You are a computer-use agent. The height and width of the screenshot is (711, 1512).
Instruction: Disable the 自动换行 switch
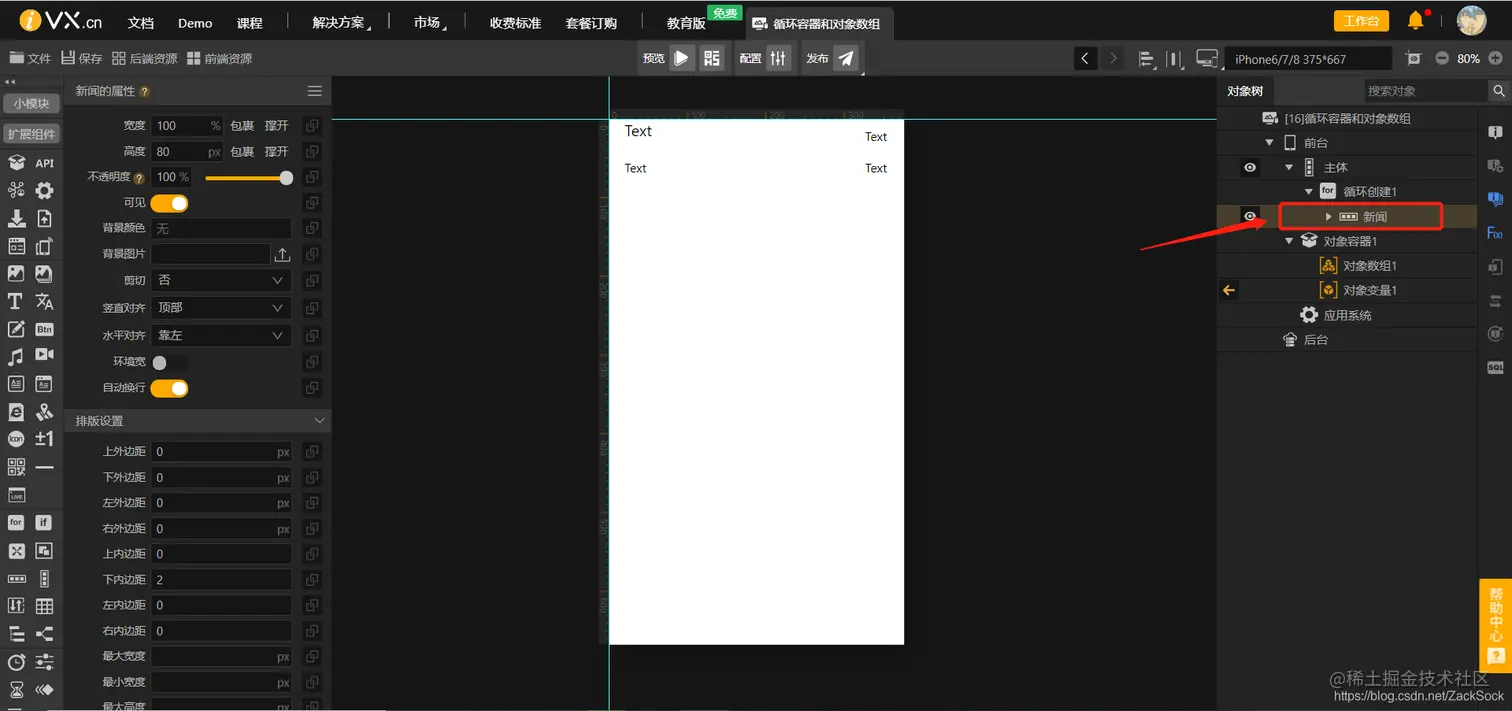169,388
